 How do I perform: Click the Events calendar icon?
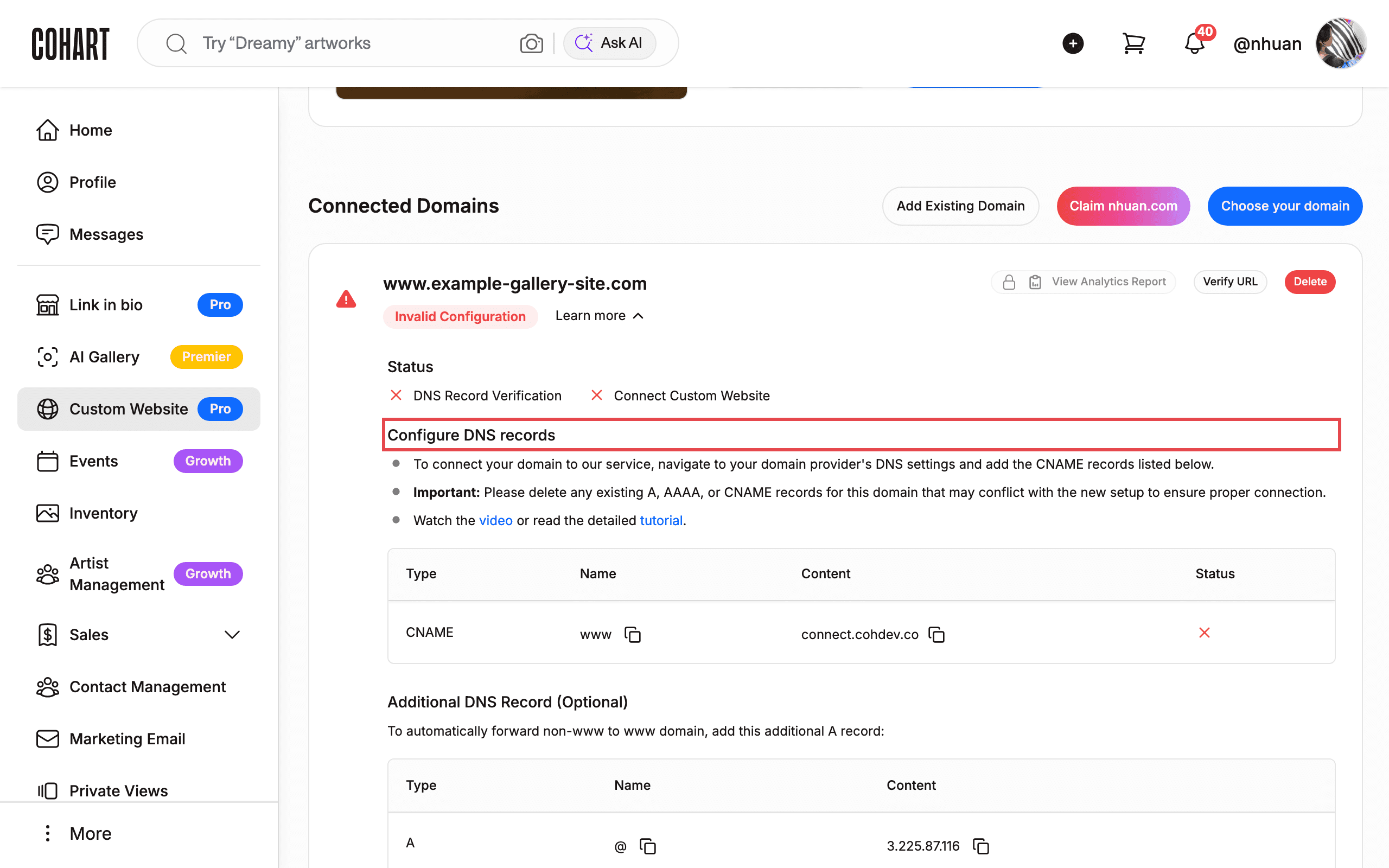(48, 461)
